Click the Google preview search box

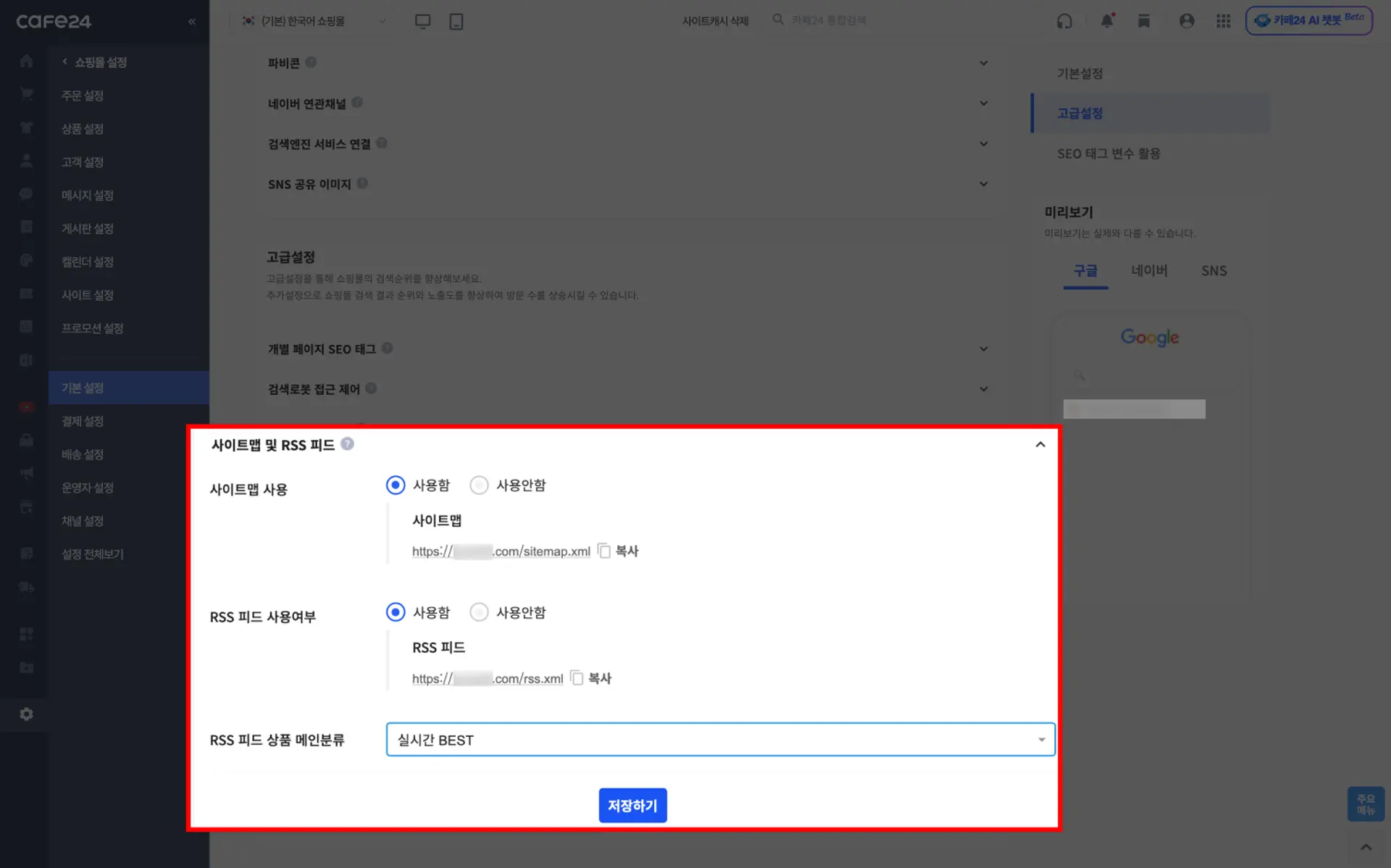1149,375
